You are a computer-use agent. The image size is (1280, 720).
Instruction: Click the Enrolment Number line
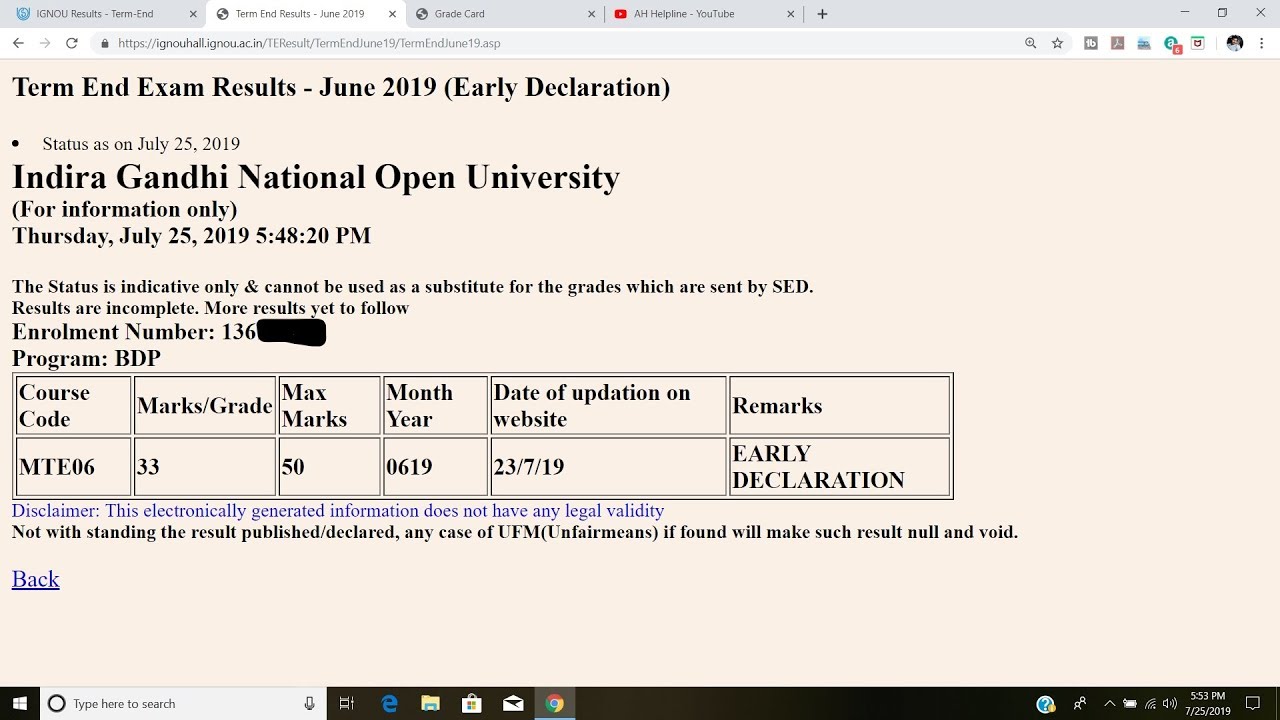pos(169,332)
